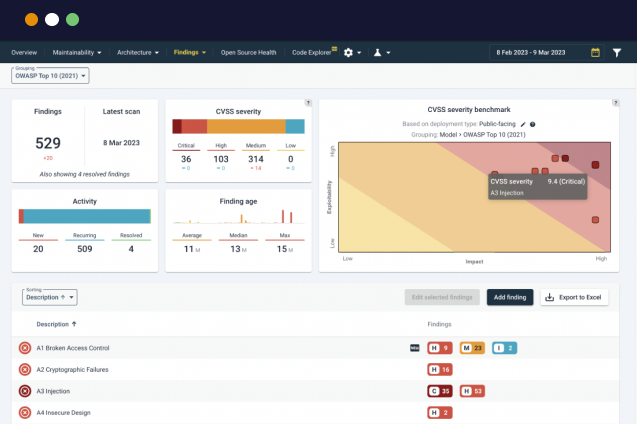Go to the Overview tab
637x424 pixels.
click(x=24, y=52)
